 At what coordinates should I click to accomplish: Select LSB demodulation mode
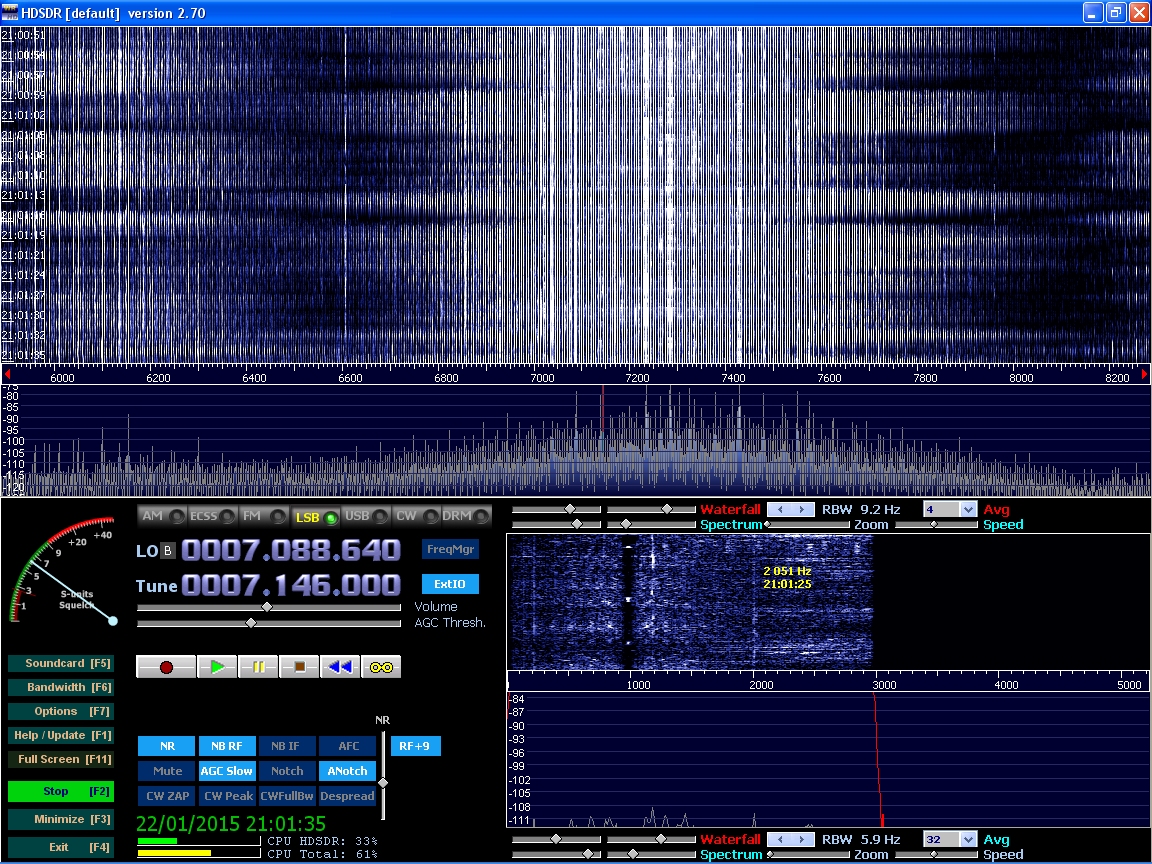coord(317,516)
